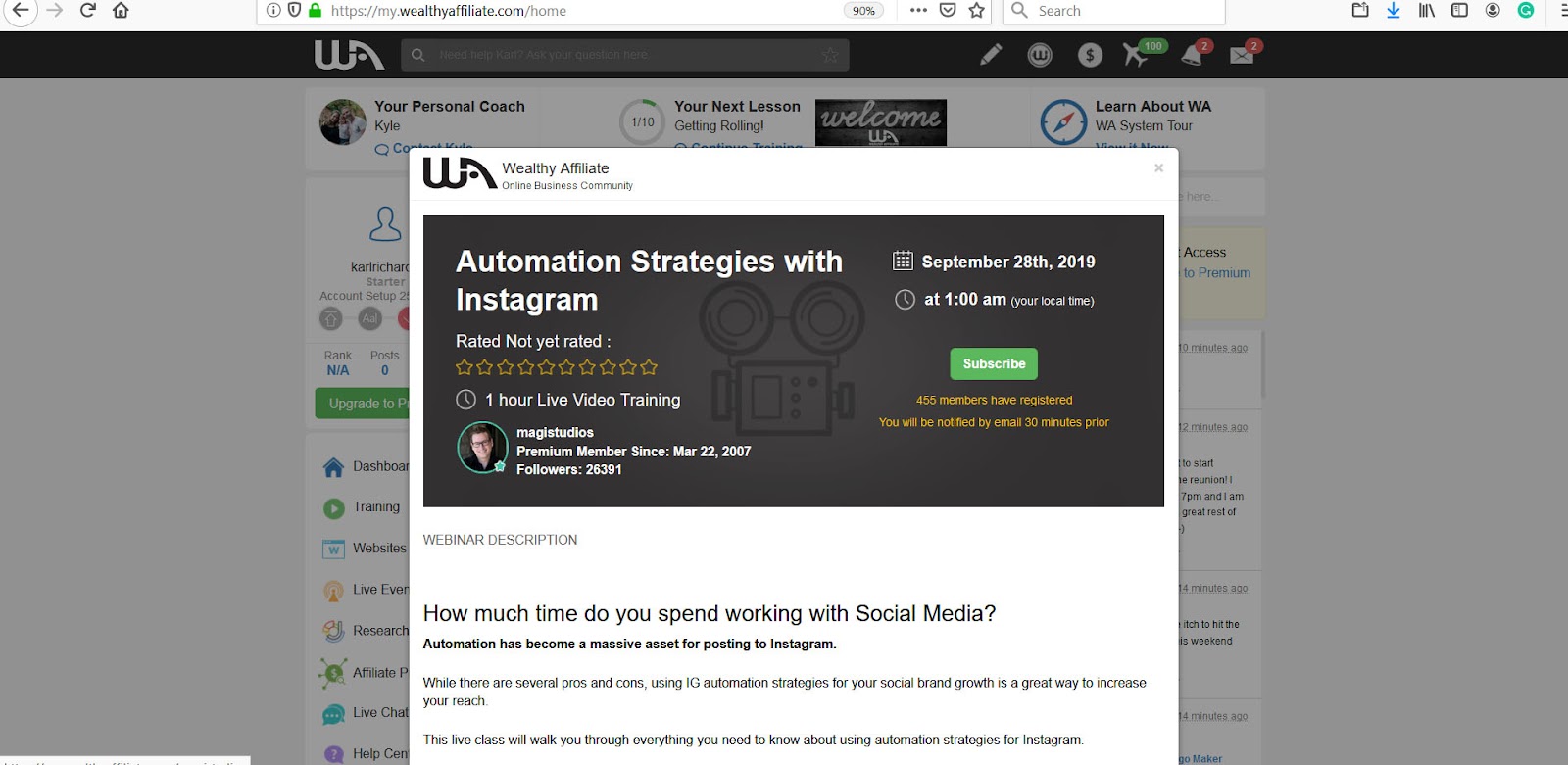Open browser home page icon

(121, 10)
